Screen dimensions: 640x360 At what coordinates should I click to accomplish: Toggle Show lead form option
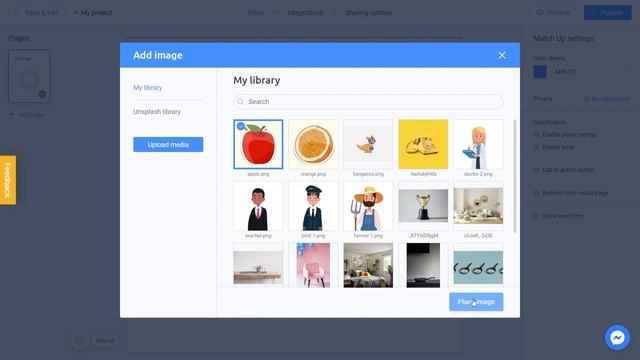tap(536, 216)
